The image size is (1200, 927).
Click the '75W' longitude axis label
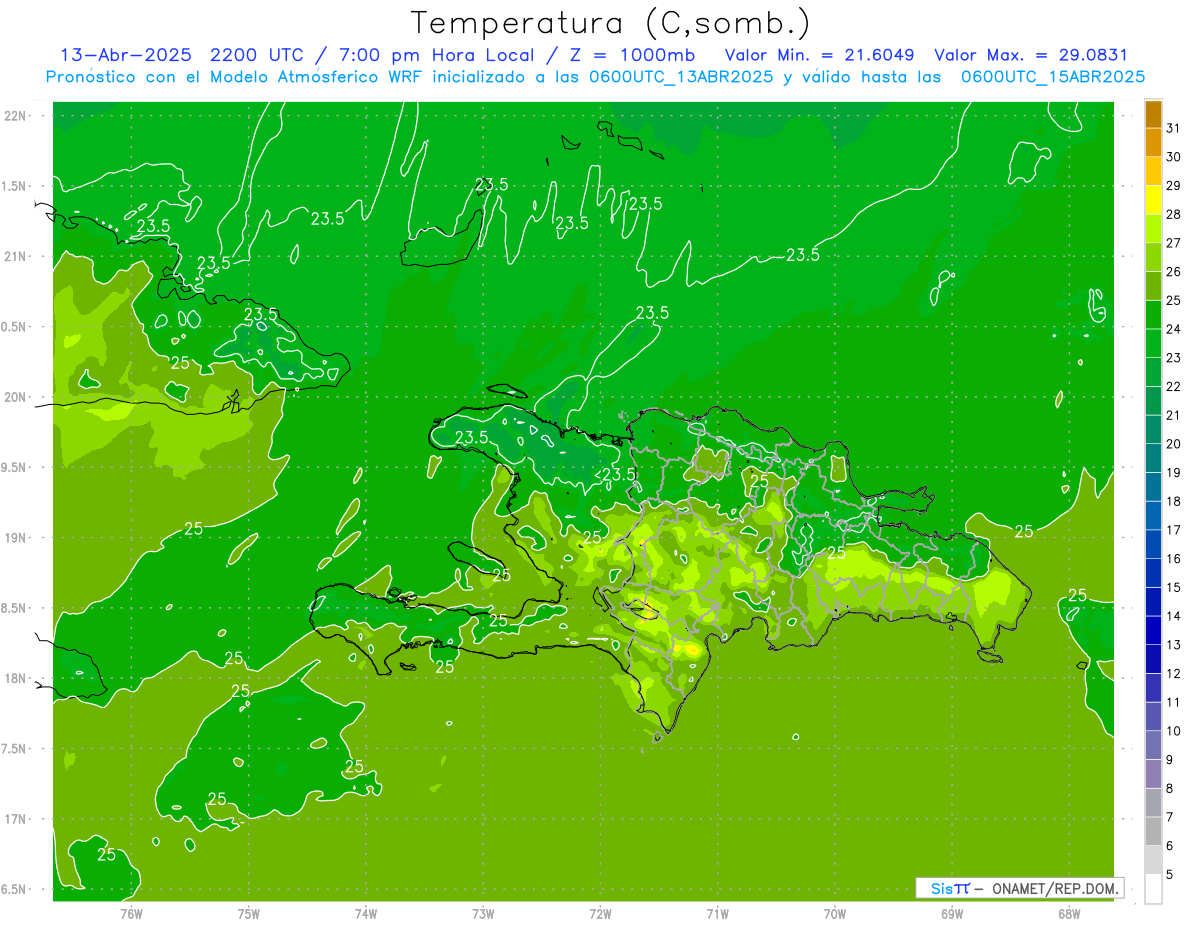[249, 913]
